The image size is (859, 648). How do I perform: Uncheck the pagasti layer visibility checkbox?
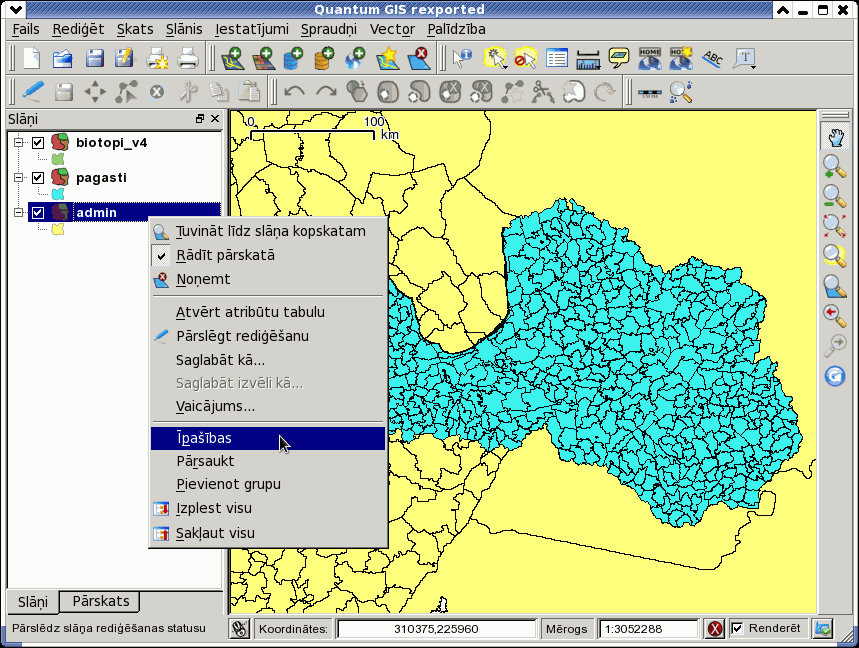38,177
